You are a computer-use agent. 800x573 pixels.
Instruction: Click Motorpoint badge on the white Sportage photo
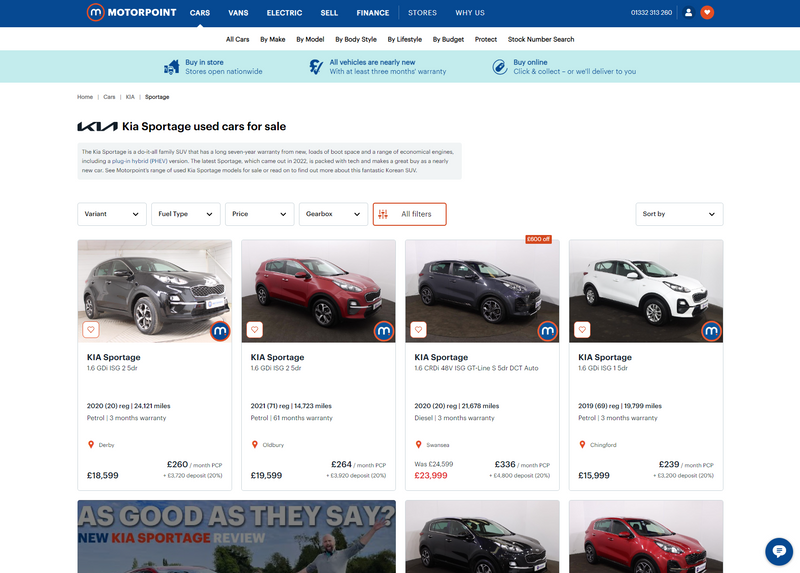pyautogui.click(x=711, y=331)
